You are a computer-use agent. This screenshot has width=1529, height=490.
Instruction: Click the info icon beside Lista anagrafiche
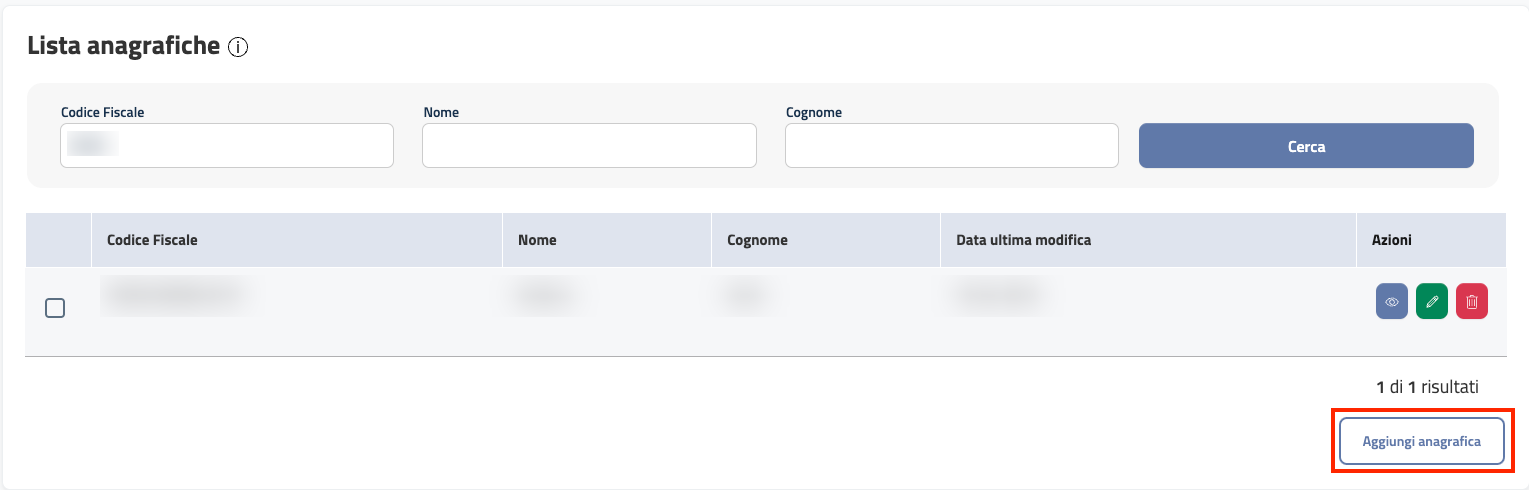pyautogui.click(x=238, y=47)
